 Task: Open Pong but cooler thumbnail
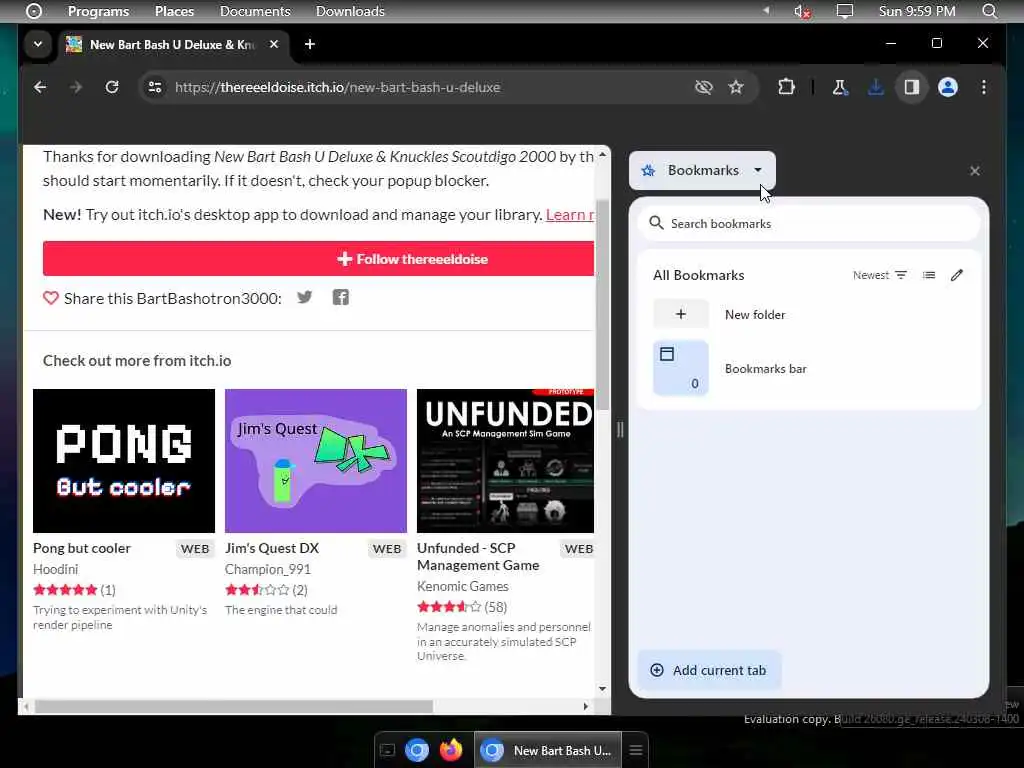pyautogui.click(x=123, y=461)
